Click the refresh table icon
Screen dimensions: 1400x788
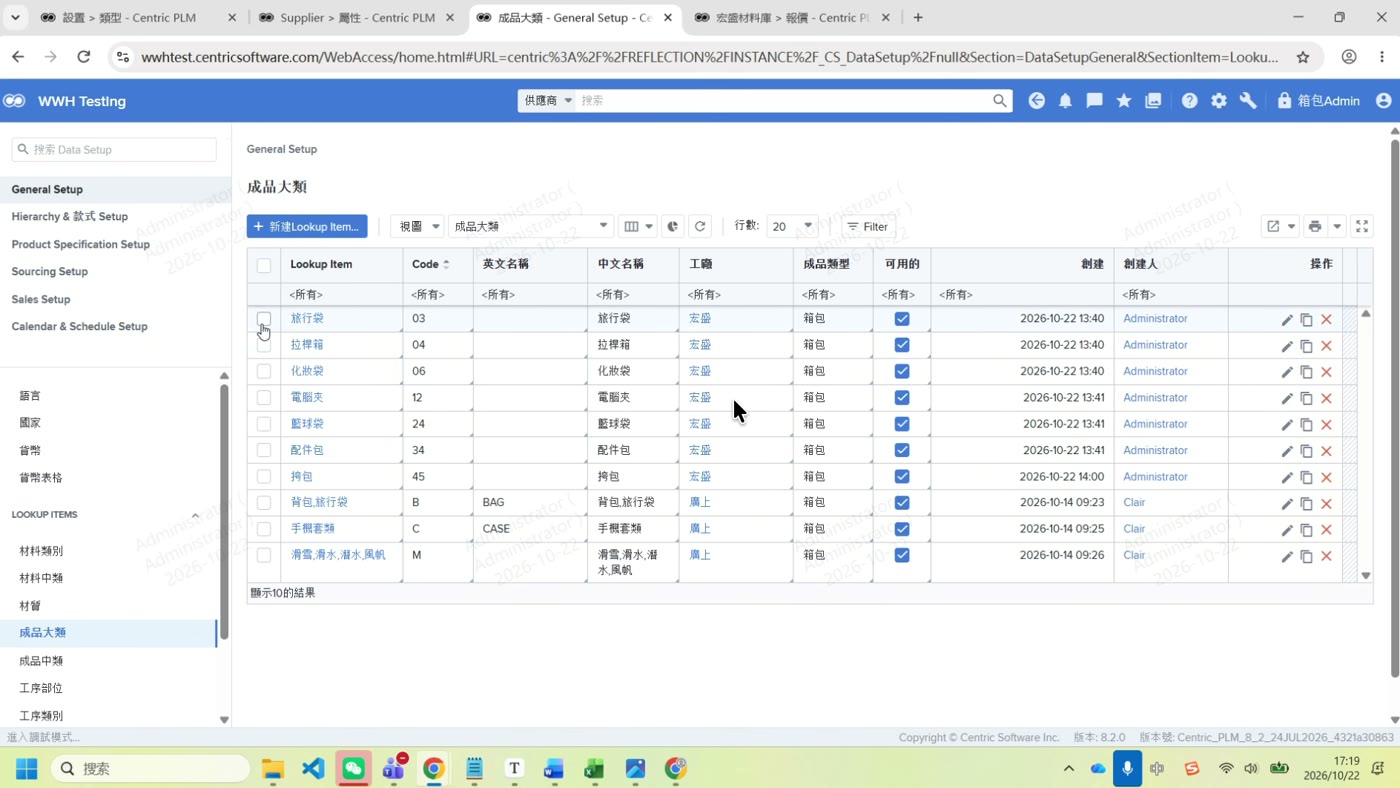(700, 227)
